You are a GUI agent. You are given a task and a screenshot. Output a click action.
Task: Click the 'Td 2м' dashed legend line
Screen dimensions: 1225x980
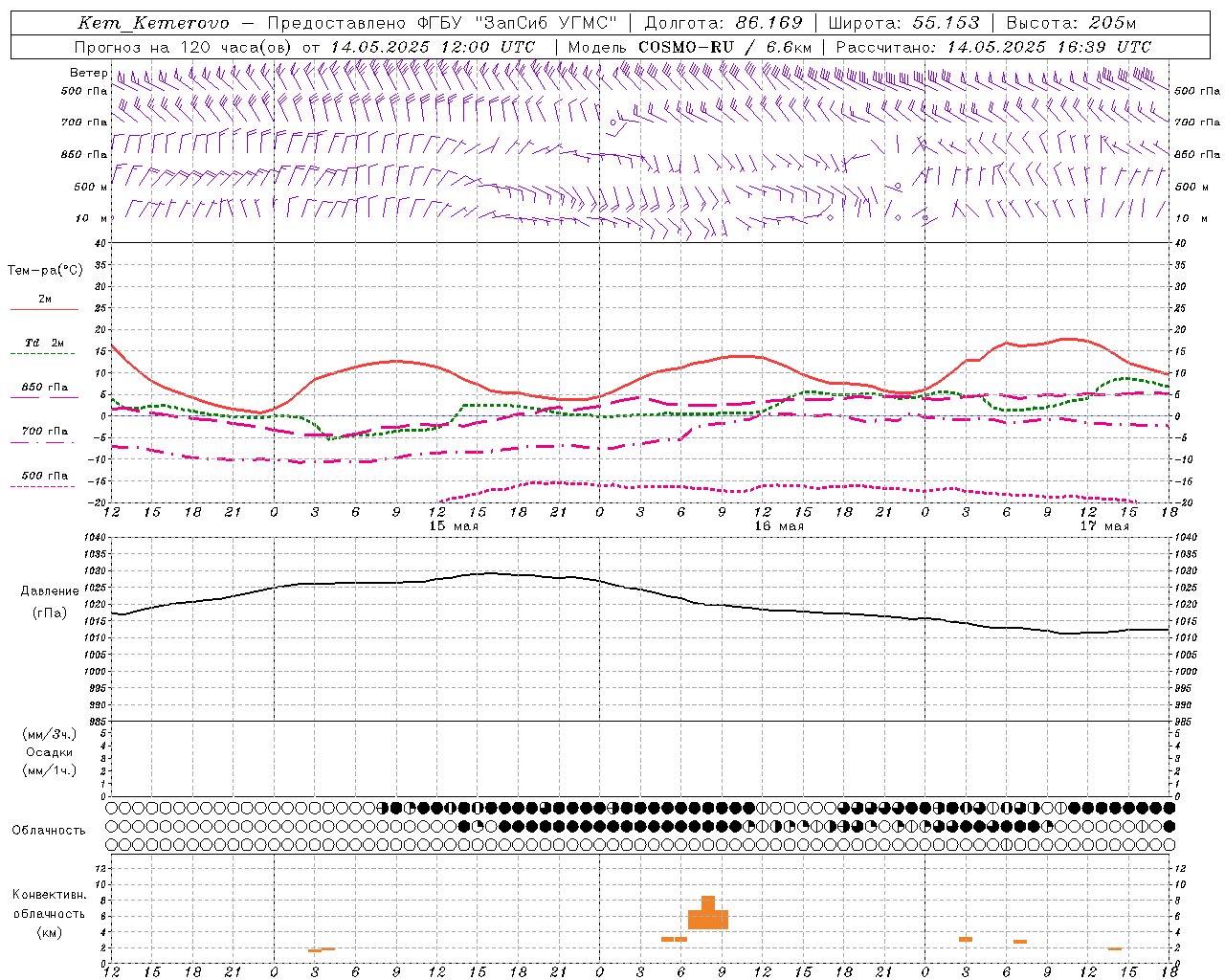coord(42,353)
